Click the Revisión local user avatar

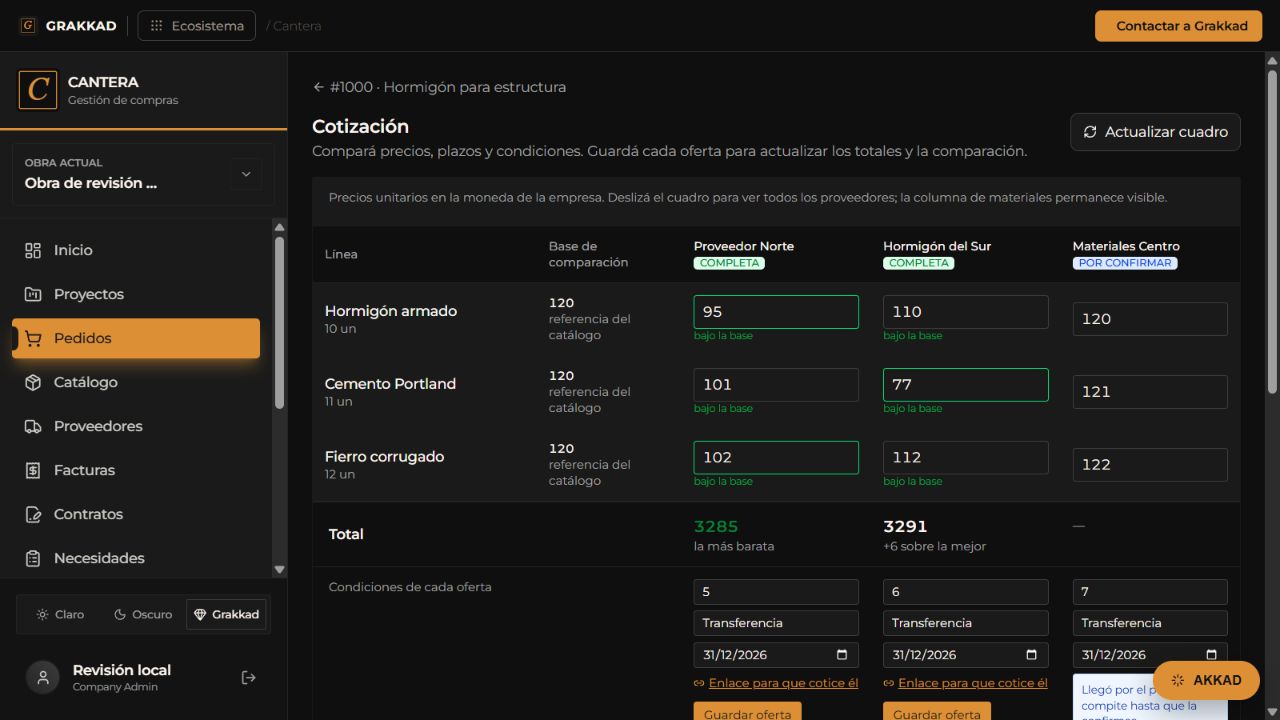(42, 677)
